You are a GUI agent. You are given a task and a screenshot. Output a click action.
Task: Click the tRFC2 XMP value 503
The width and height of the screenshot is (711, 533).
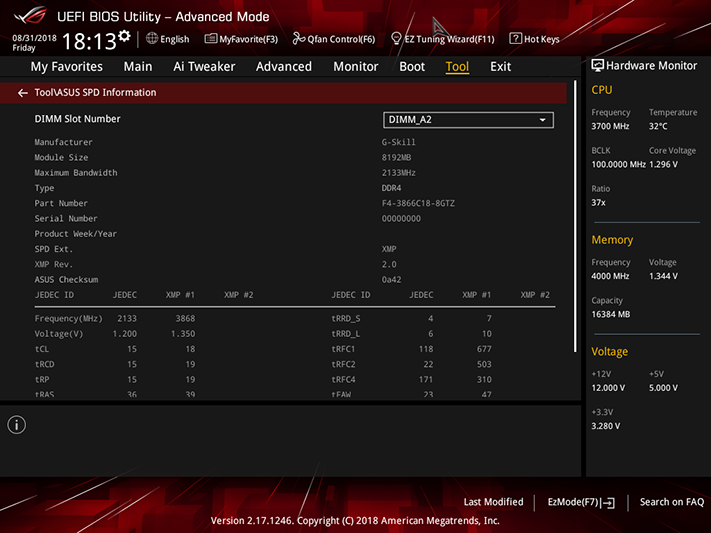point(484,364)
